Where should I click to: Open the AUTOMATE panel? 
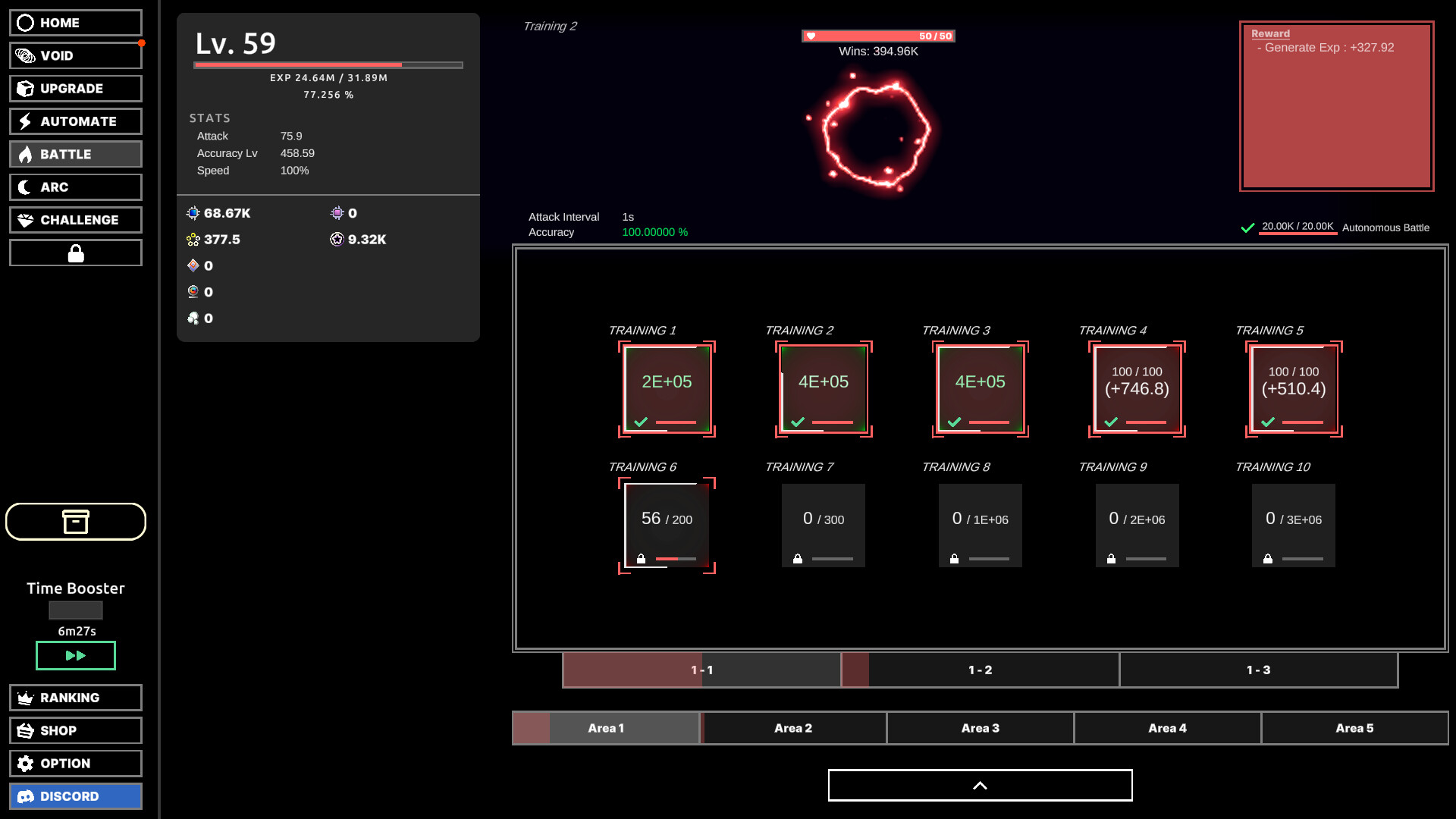(75, 121)
